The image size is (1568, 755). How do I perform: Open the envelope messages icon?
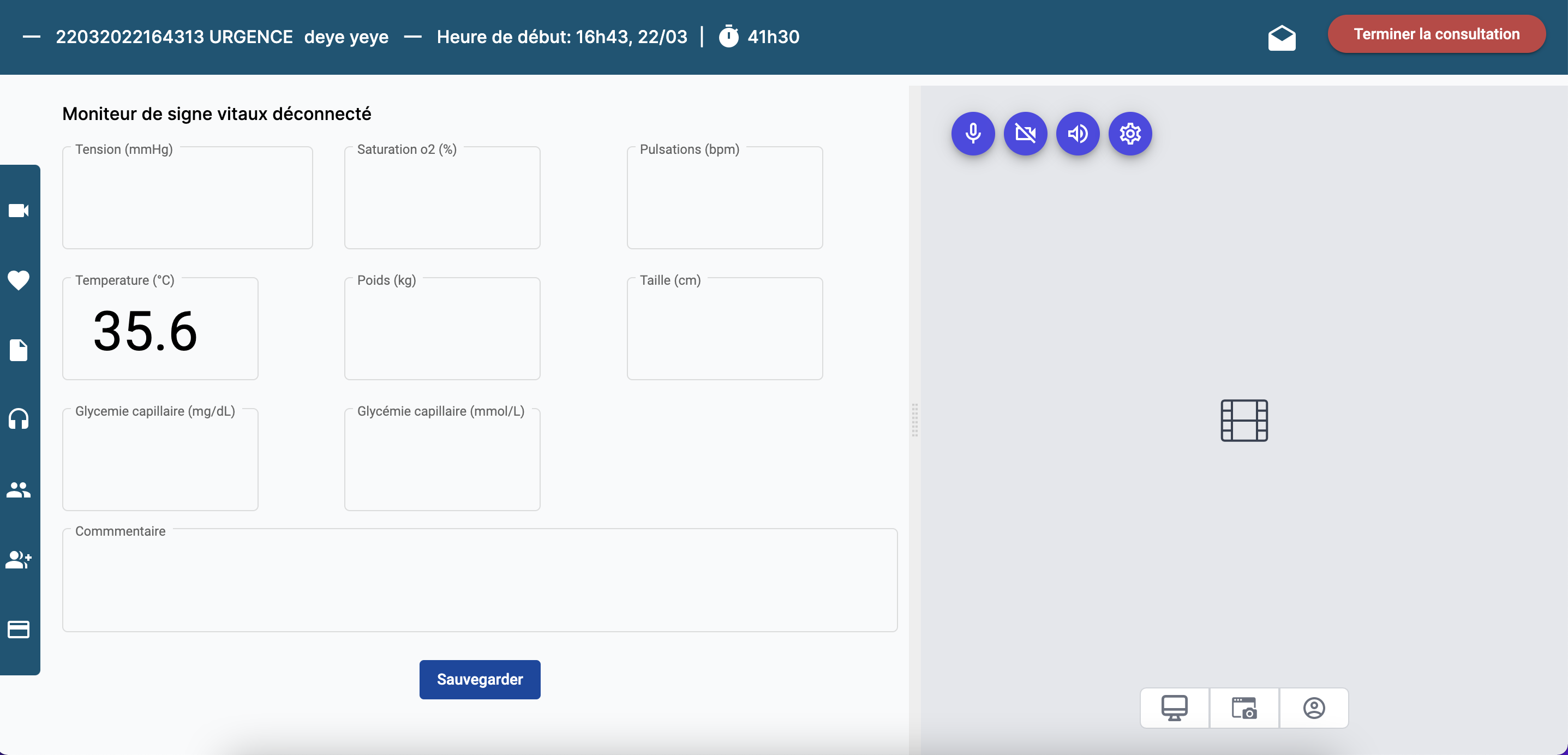(1282, 38)
